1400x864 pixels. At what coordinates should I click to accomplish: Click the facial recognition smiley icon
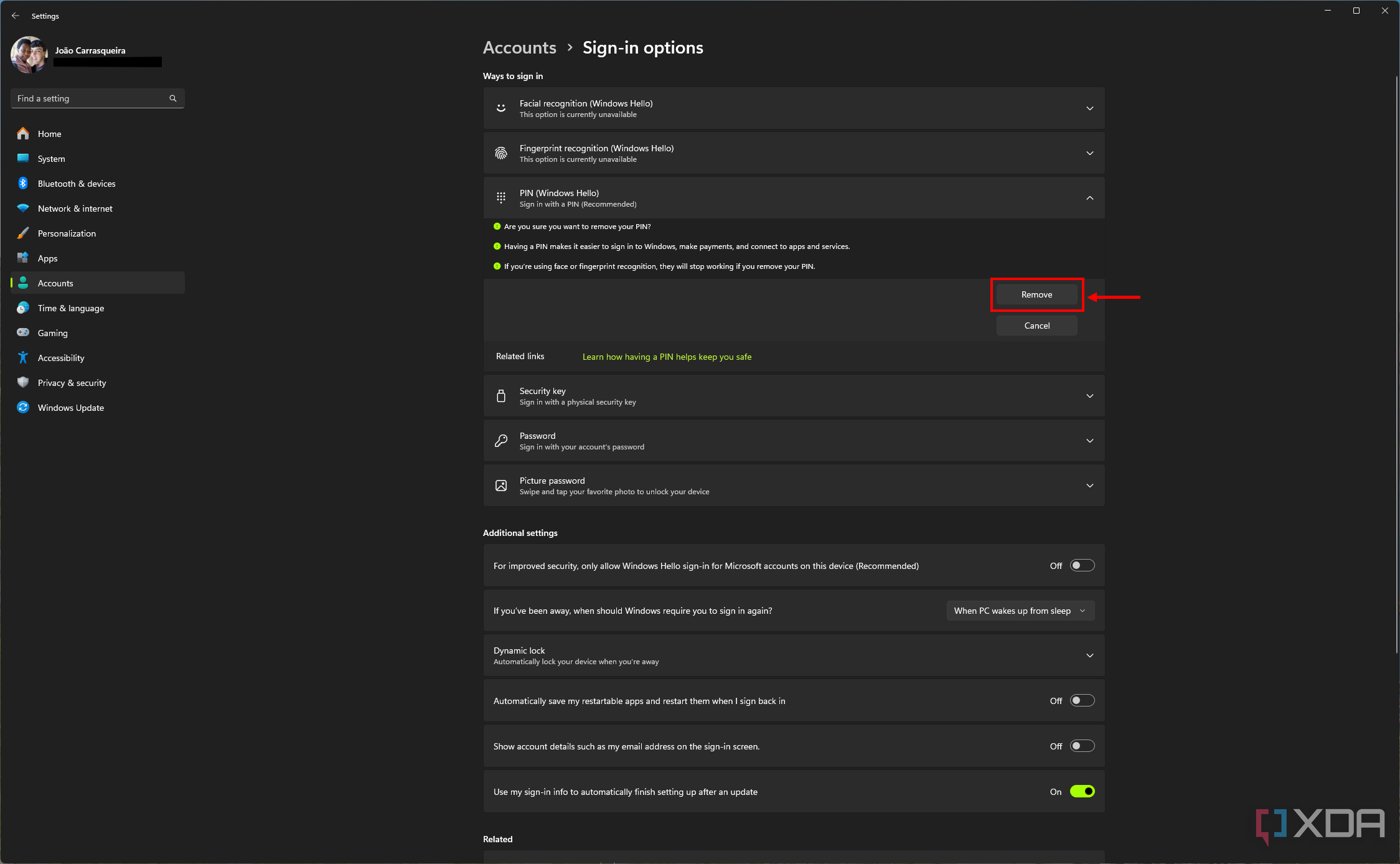(501, 108)
